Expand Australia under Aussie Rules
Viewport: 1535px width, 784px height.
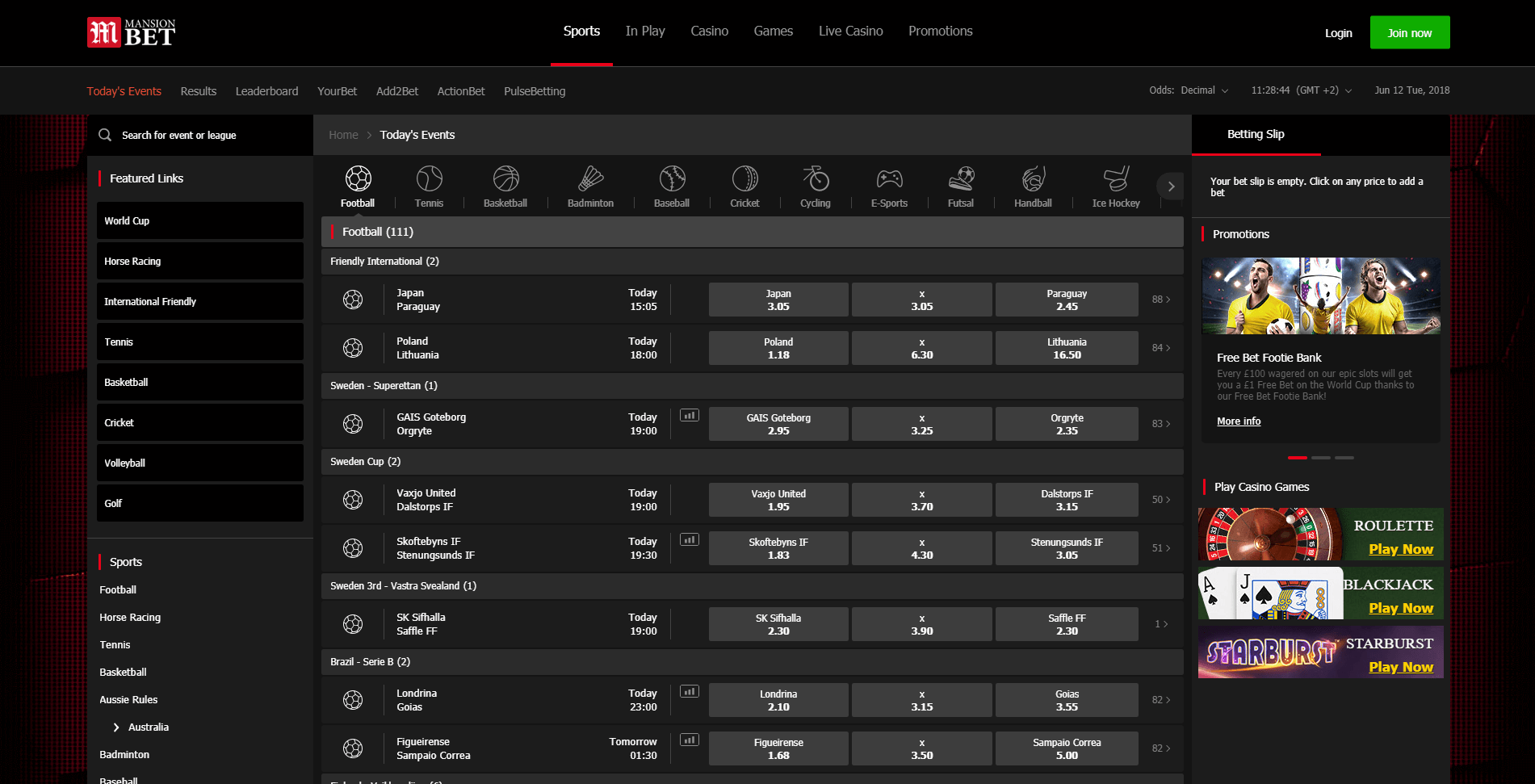(x=116, y=727)
